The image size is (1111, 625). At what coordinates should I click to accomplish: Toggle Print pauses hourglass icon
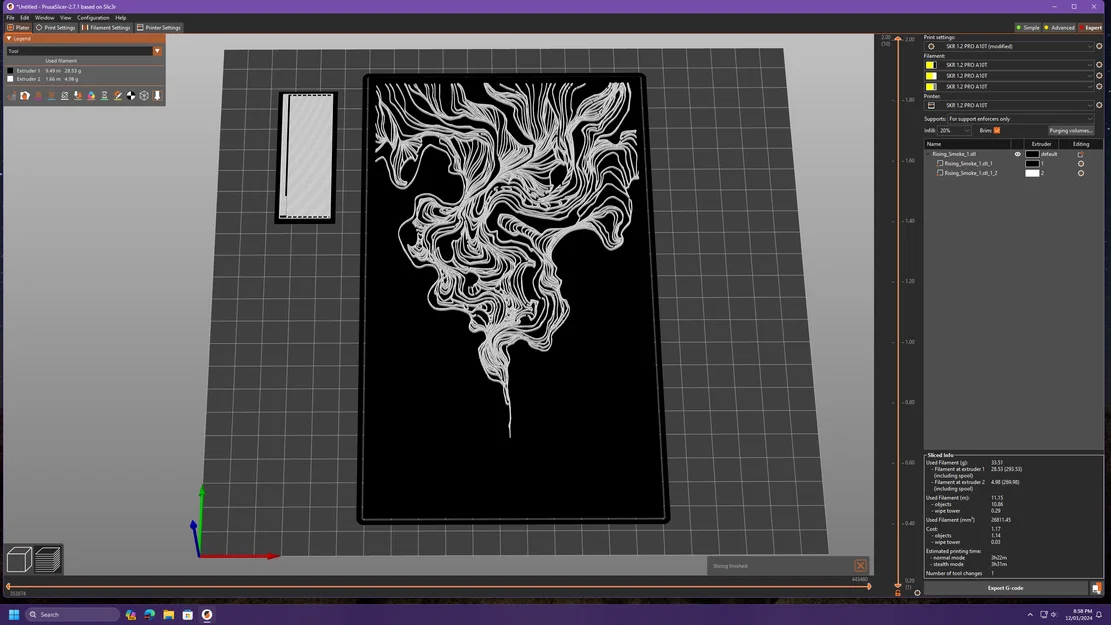[x=104, y=96]
